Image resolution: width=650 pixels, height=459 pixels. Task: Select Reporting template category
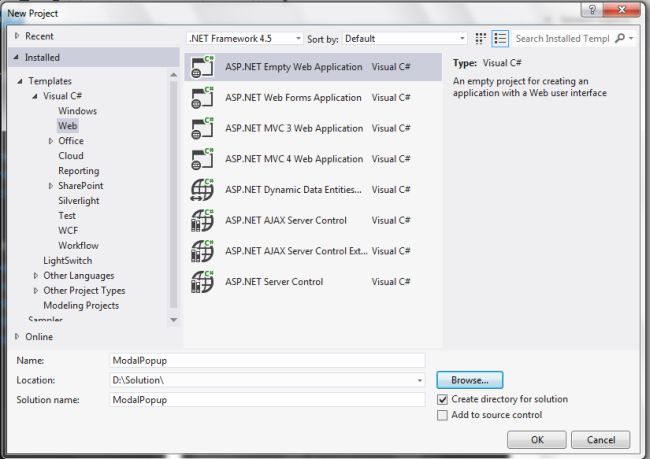tap(79, 171)
